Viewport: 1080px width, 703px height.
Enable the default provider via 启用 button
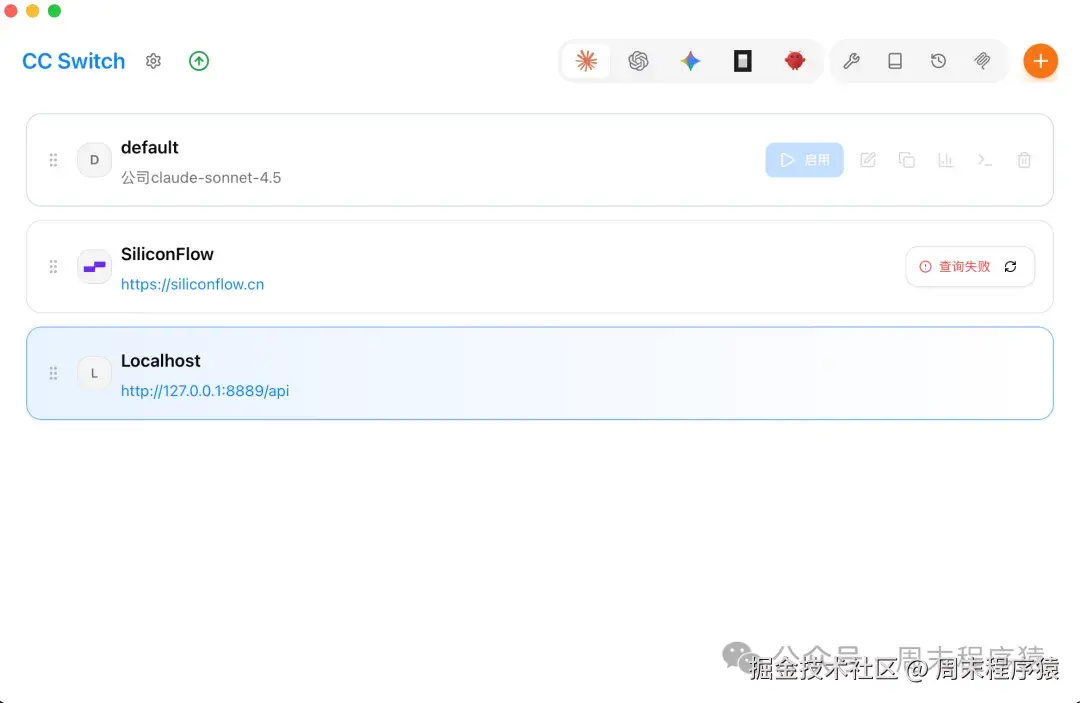pos(804,159)
